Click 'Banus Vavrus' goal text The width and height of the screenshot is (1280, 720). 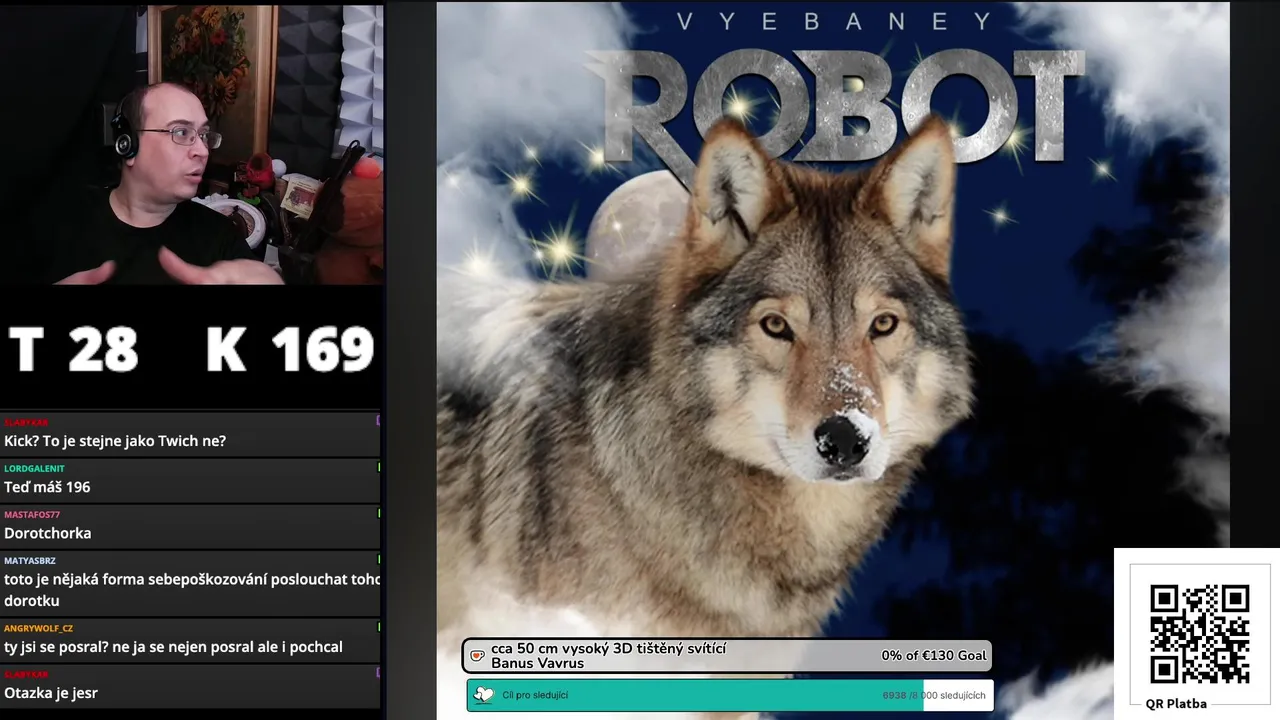coord(537,663)
